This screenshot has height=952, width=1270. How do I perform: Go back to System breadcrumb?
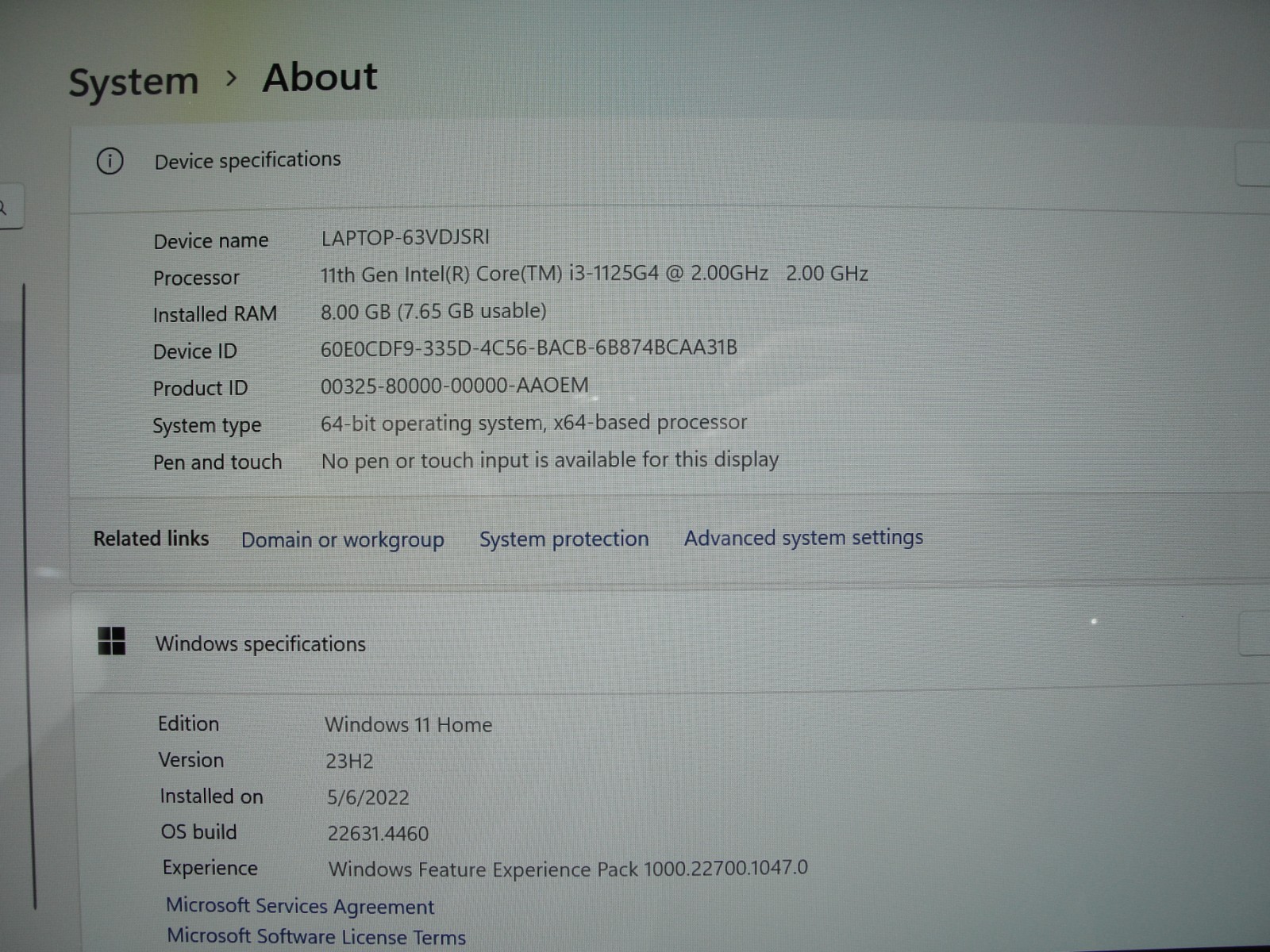(133, 82)
